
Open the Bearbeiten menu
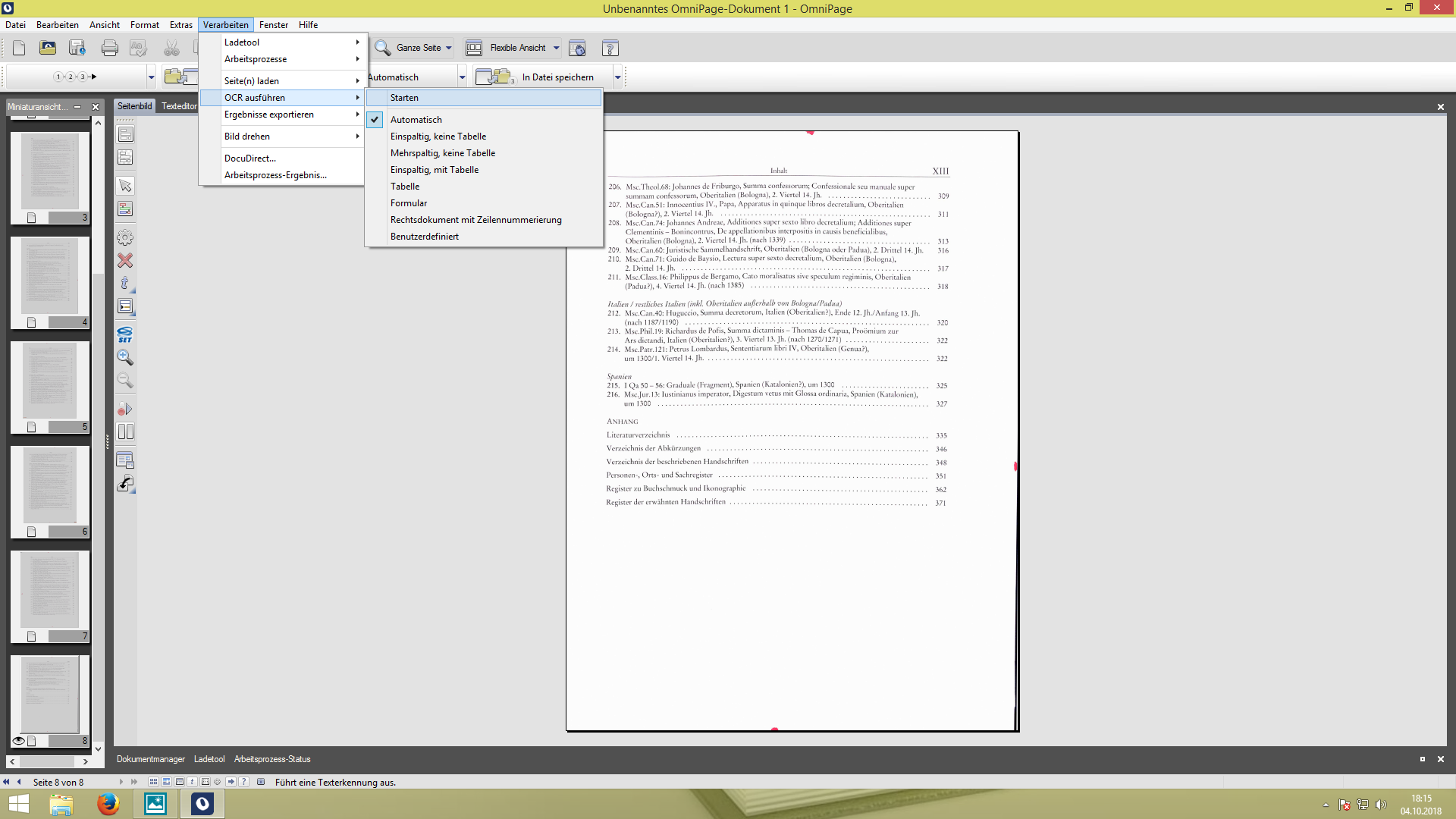[58, 25]
